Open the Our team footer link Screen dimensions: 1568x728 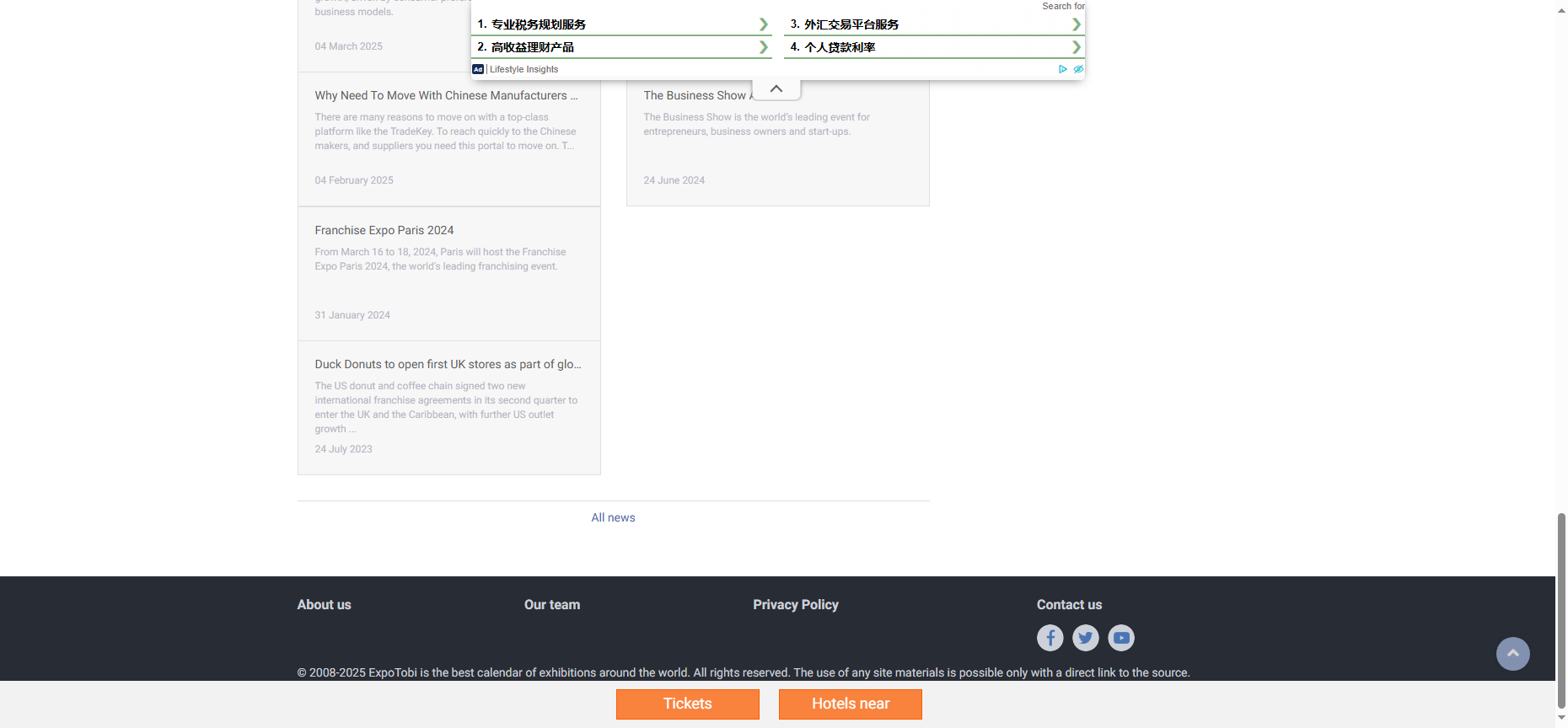coord(551,605)
